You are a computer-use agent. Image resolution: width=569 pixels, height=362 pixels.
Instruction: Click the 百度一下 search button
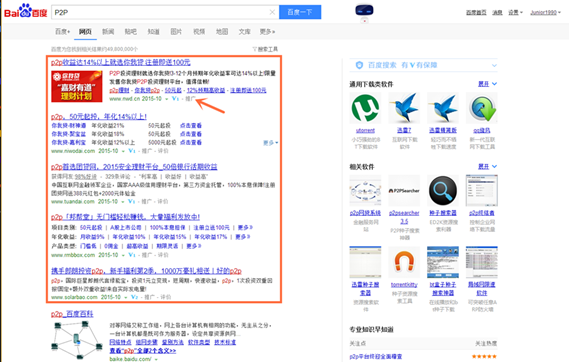(300, 12)
